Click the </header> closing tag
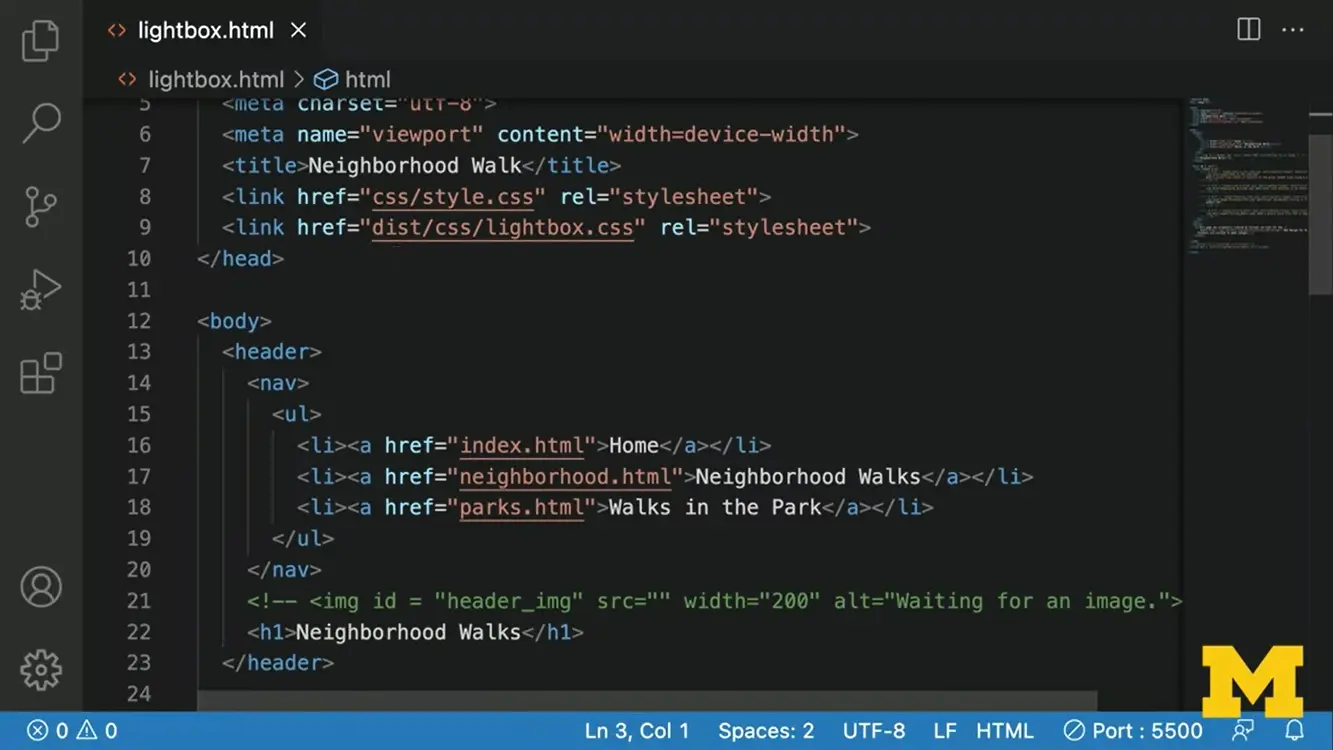This screenshot has height=750, width=1333. [278, 663]
